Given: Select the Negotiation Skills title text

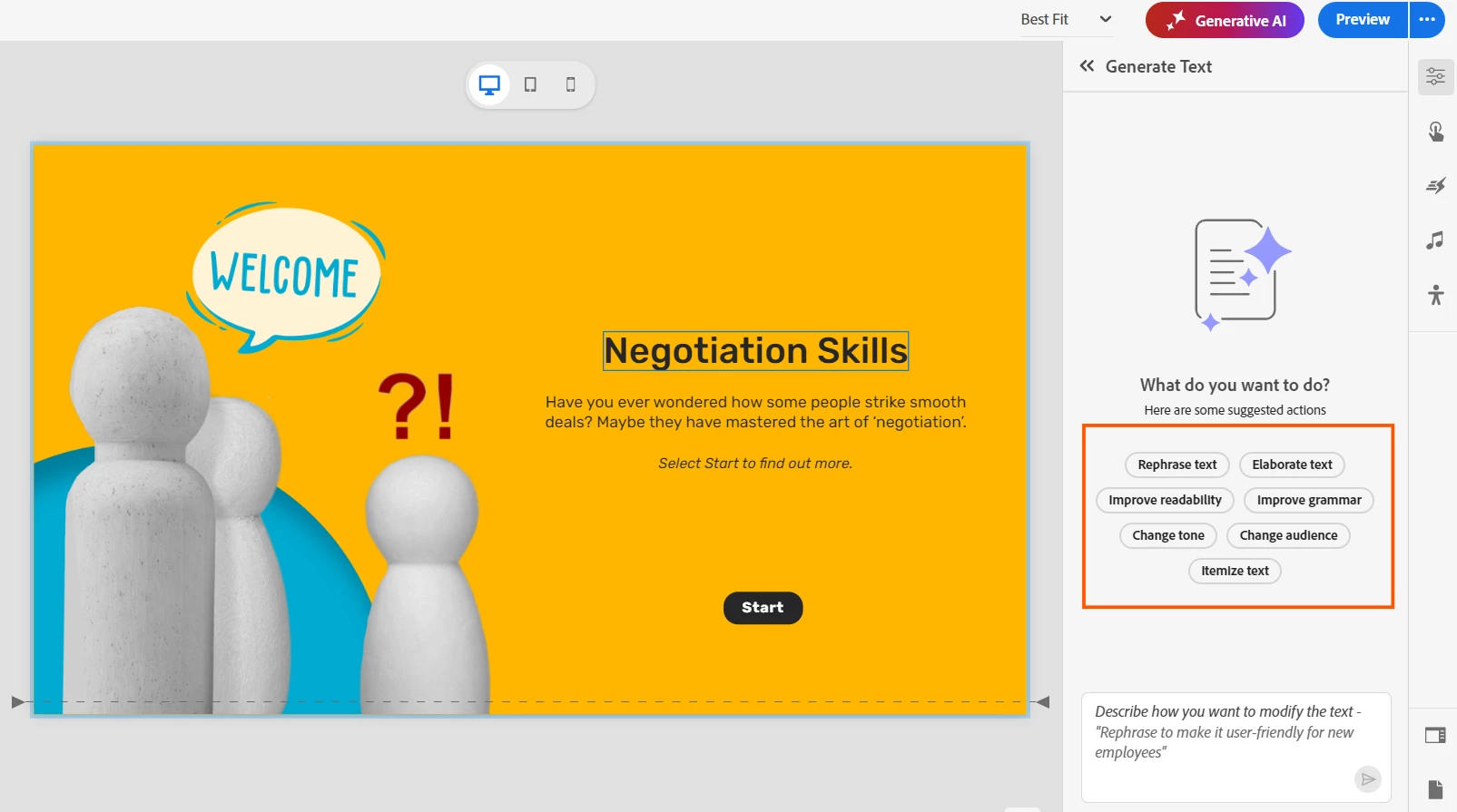Looking at the screenshot, I should point(756,351).
